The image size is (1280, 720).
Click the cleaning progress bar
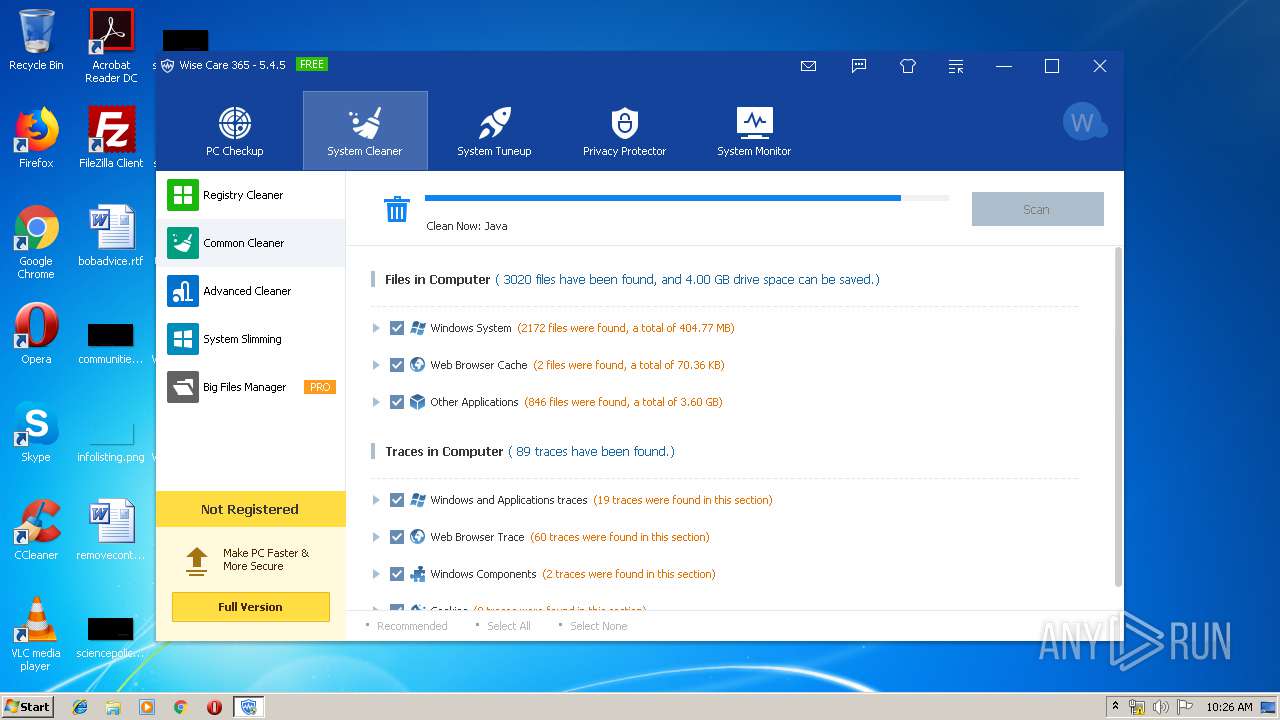pos(687,198)
